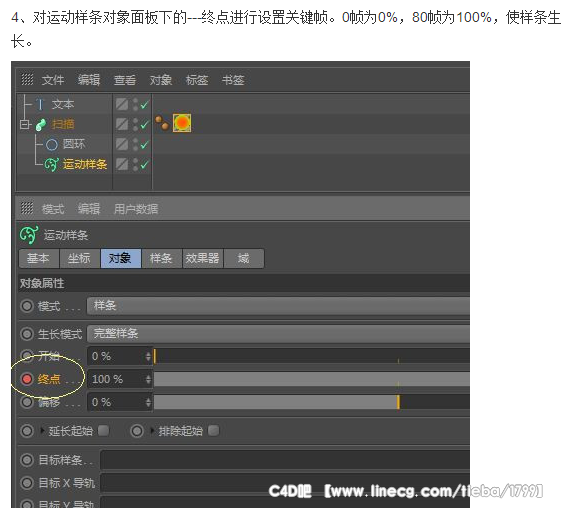Toggle the green enable check on 运动样条 row
Image resolution: width=569 pixels, height=508 pixels.
144,165
